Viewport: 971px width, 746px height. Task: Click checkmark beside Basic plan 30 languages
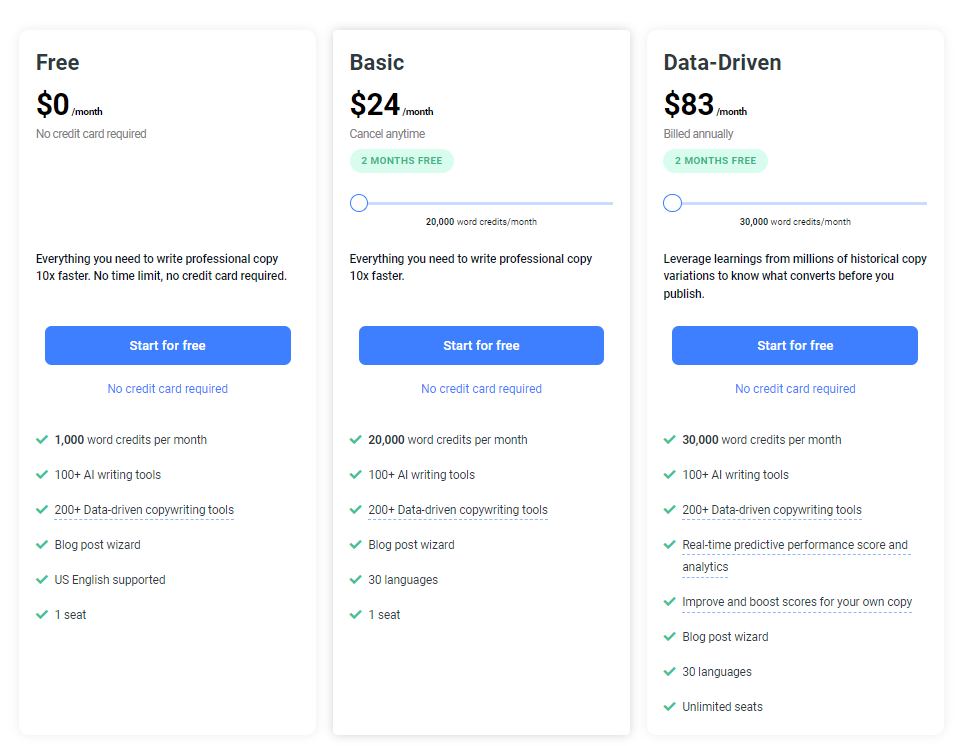click(356, 579)
